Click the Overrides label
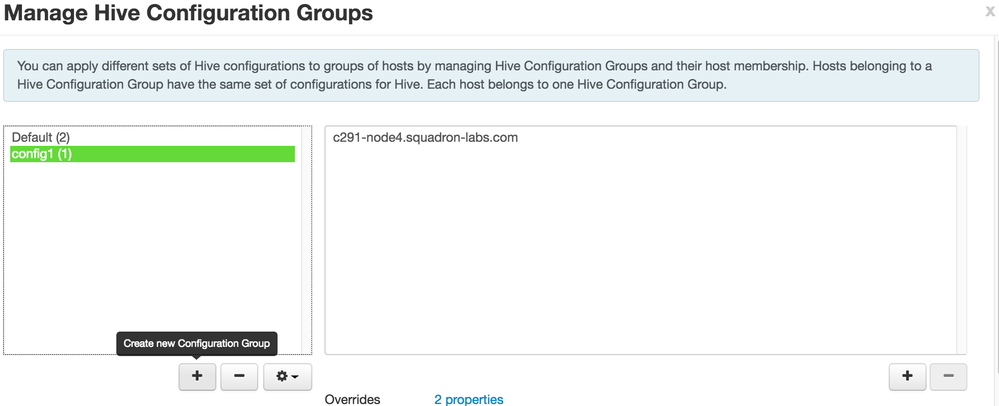The width and height of the screenshot is (999, 406). point(352,400)
